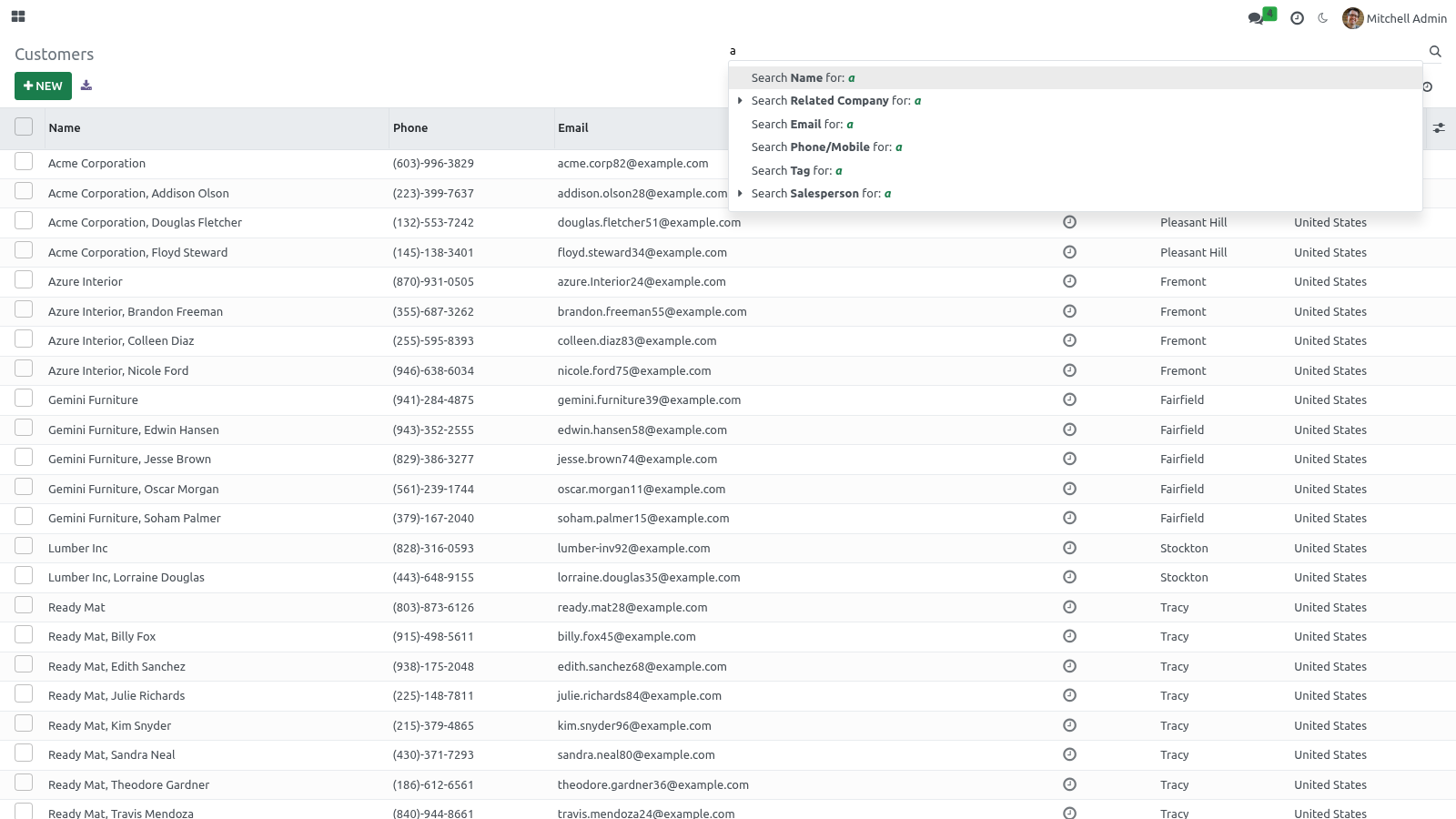The image size is (1456, 819).
Task: Open the main apps menu icon
Action: 18,16
